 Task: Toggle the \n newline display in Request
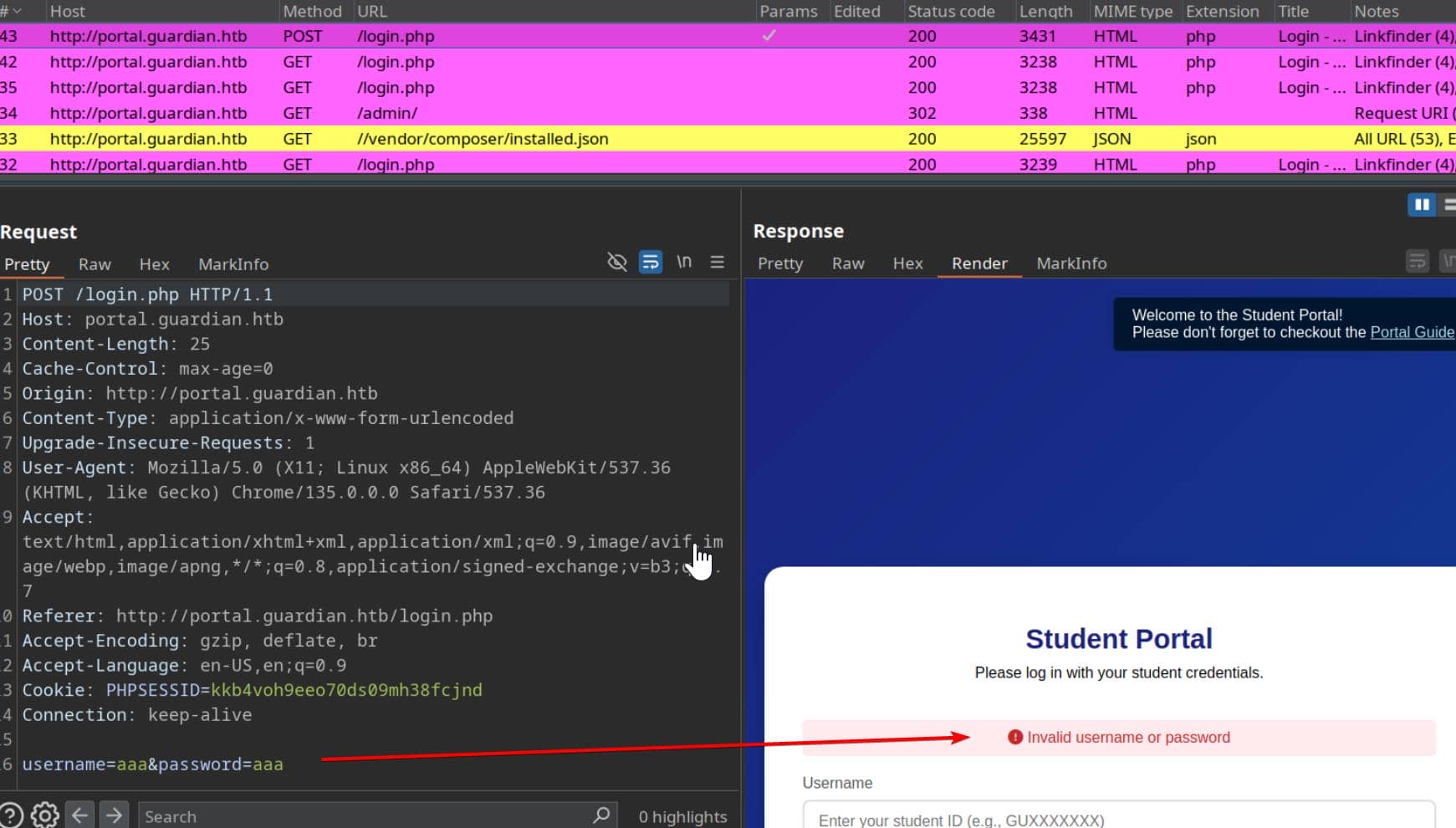[x=684, y=262]
